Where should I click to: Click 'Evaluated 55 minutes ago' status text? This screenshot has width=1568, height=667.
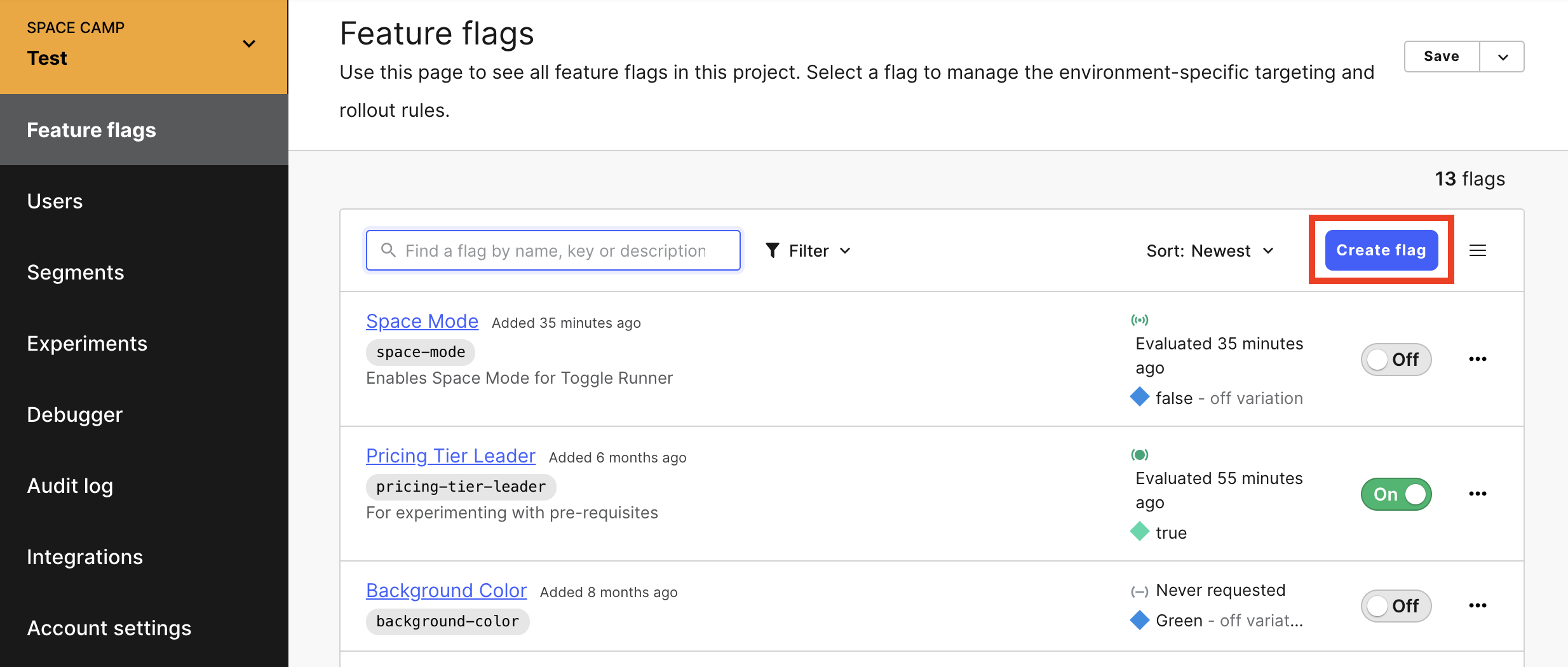point(1219,490)
